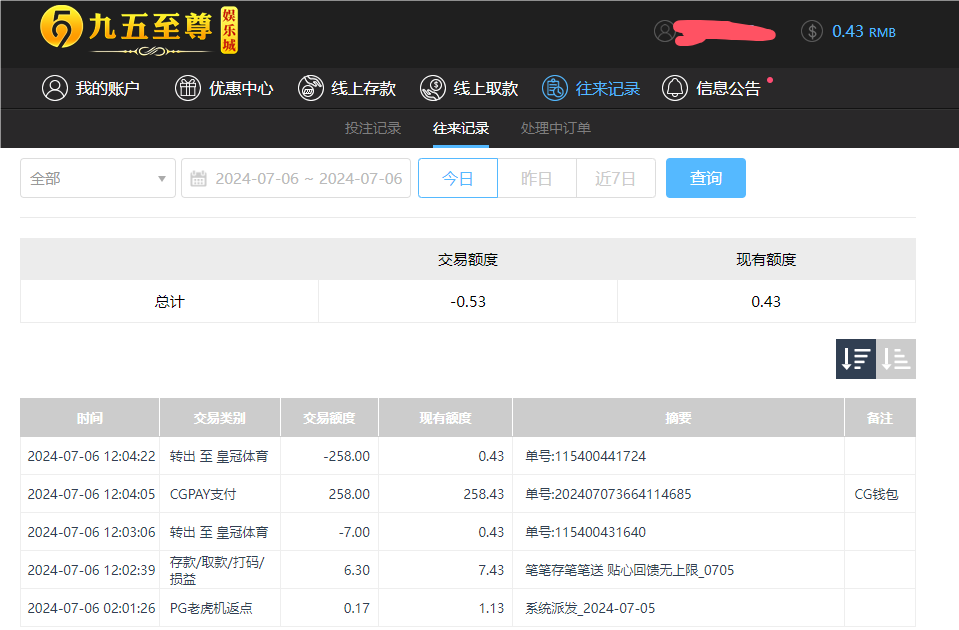Image resolution: width=959 pixels, height=630 pixels.
Task: Open the 线上存款 deposit icon
Action: (310, 88)
